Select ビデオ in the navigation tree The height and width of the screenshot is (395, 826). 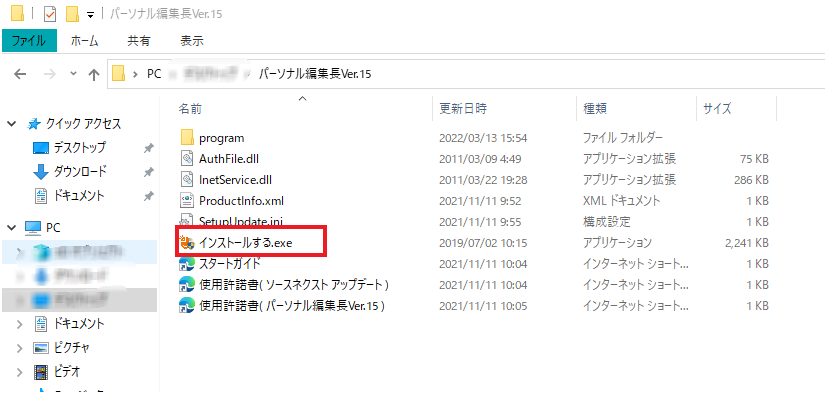point(67,372)
